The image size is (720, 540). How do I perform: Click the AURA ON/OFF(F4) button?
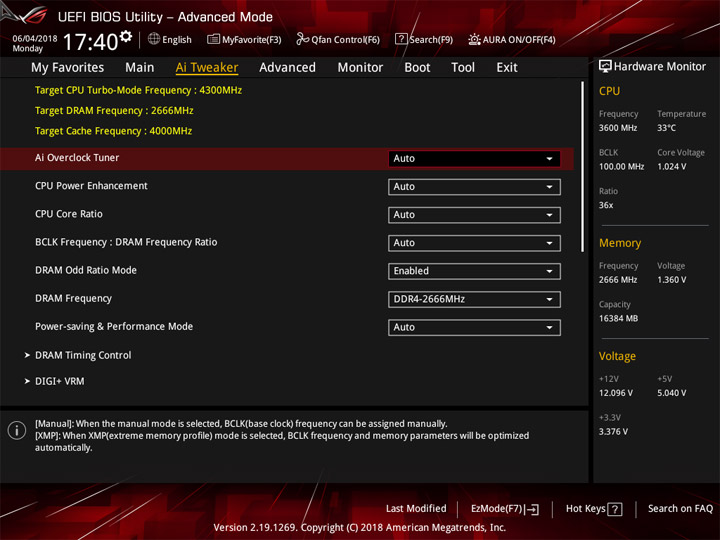pyautogui.click(x=512, y=39)
